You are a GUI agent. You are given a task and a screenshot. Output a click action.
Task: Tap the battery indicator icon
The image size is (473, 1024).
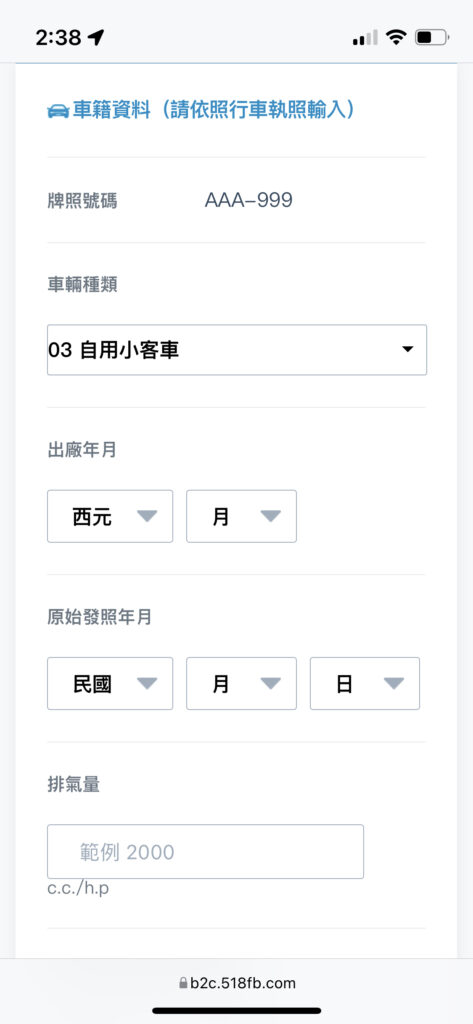click(x=432, y=37)
